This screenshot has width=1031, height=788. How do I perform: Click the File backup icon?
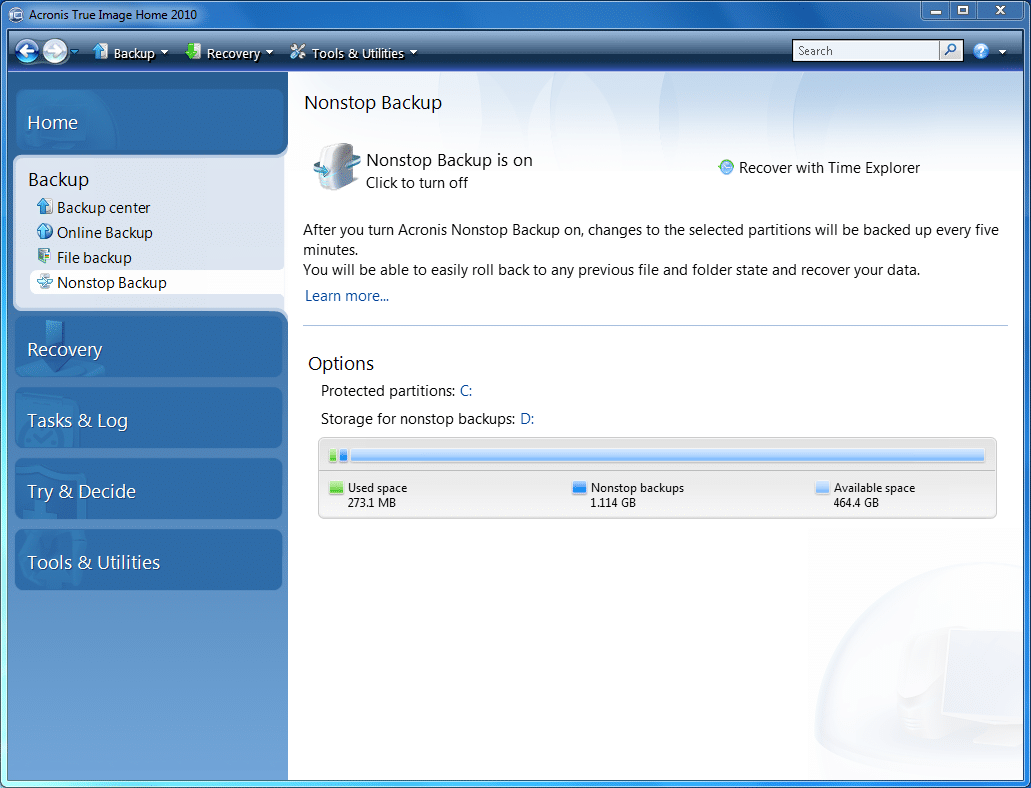(x=45, y=256)
